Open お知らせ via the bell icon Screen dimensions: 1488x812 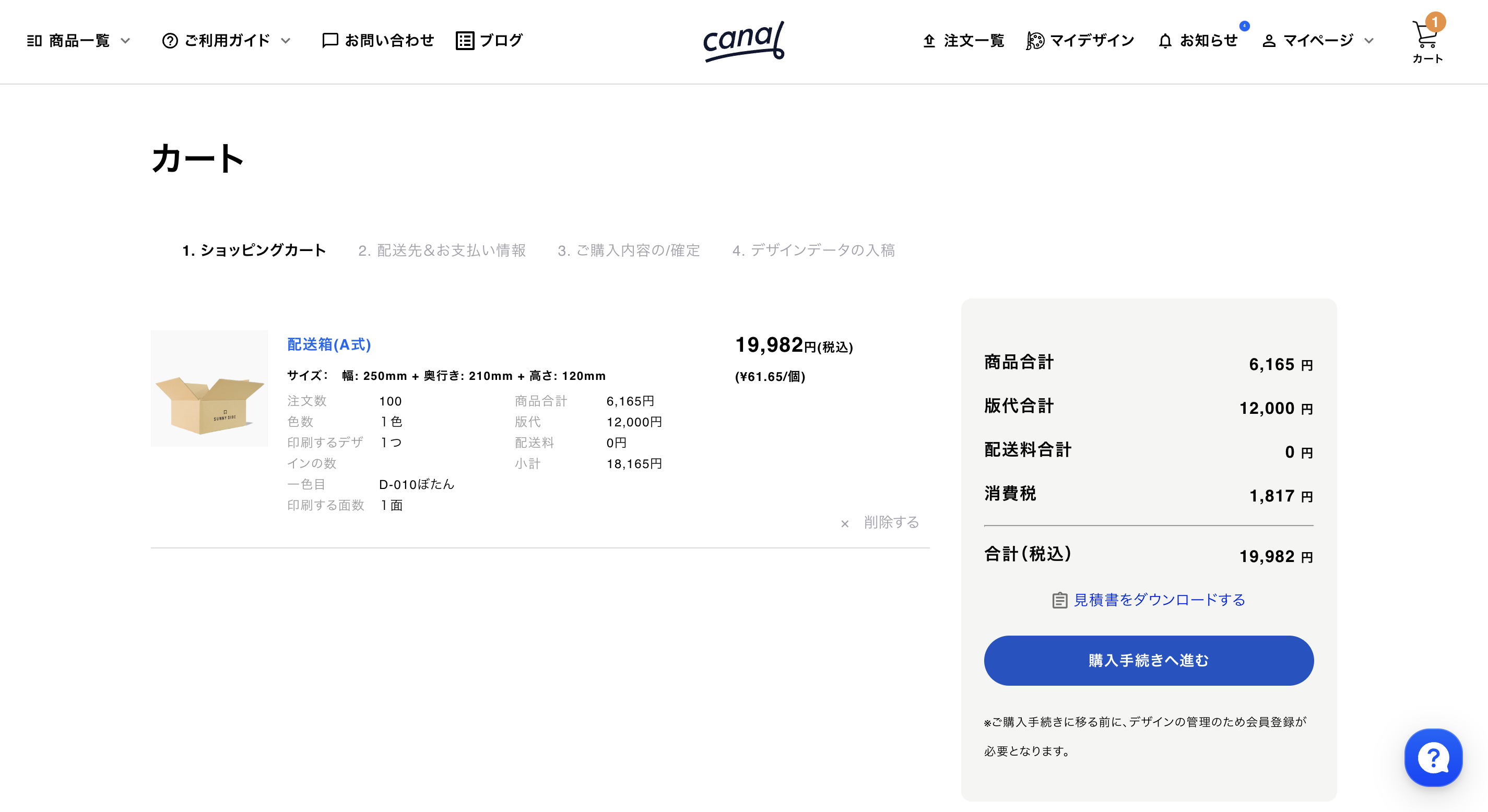pos(1165,40)
